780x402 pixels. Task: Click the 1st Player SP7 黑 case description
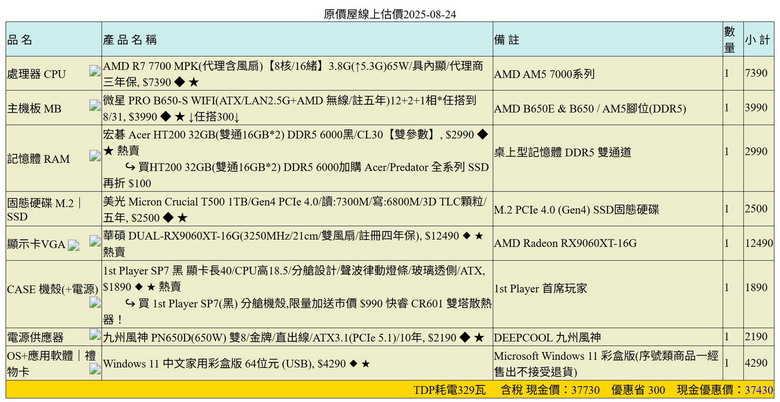tap(294, 279)
